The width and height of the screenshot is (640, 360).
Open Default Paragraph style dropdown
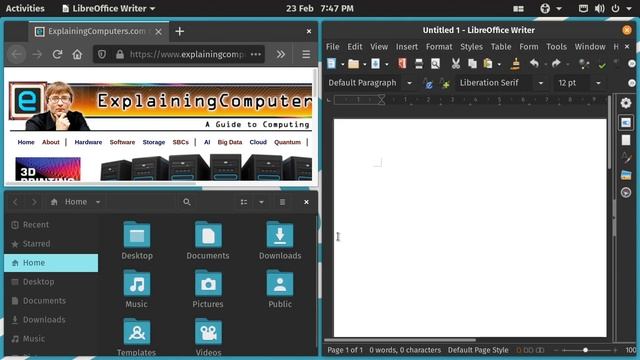click(409, 83)
